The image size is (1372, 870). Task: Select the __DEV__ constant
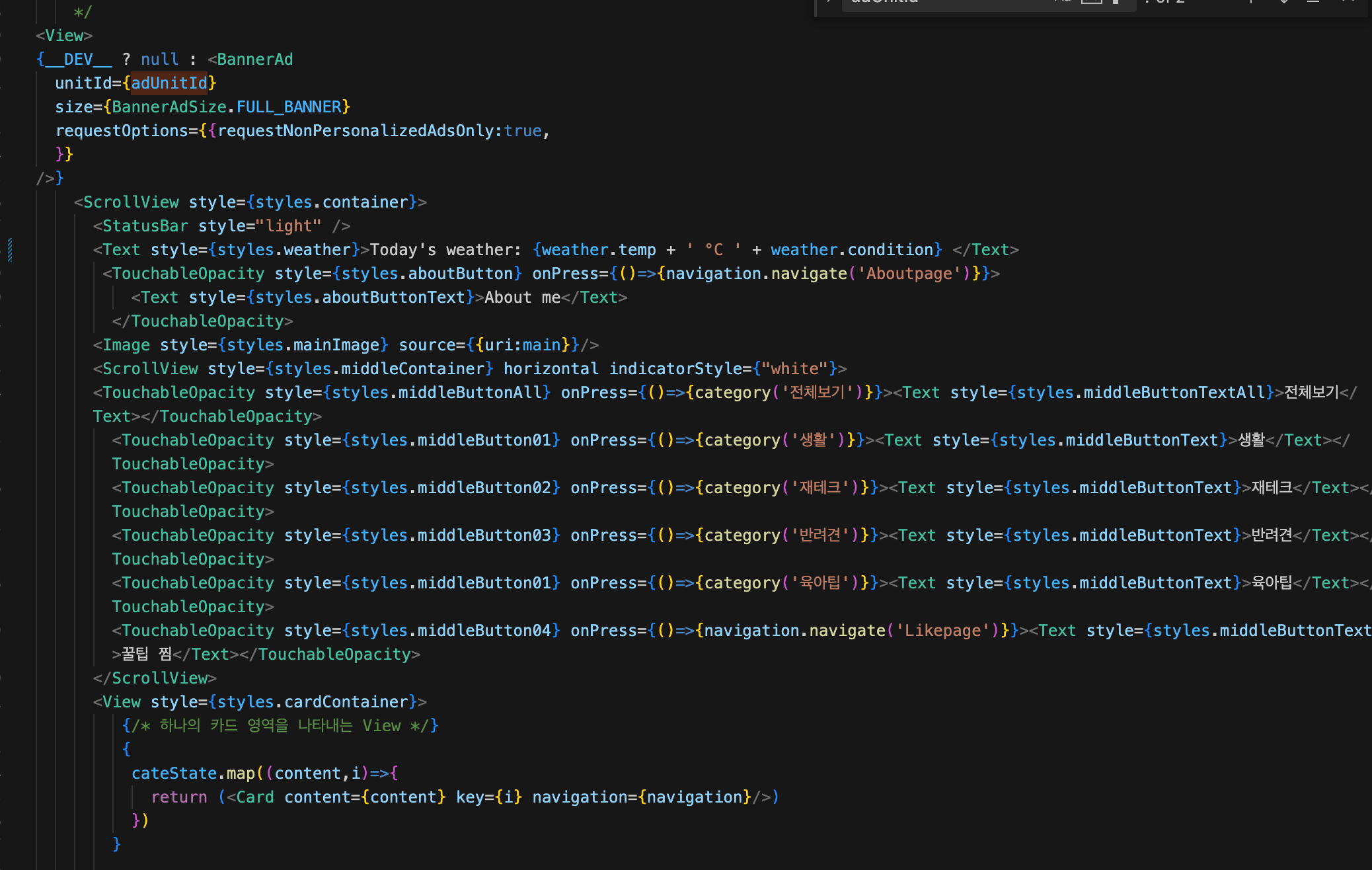click(x=79, y=59)
